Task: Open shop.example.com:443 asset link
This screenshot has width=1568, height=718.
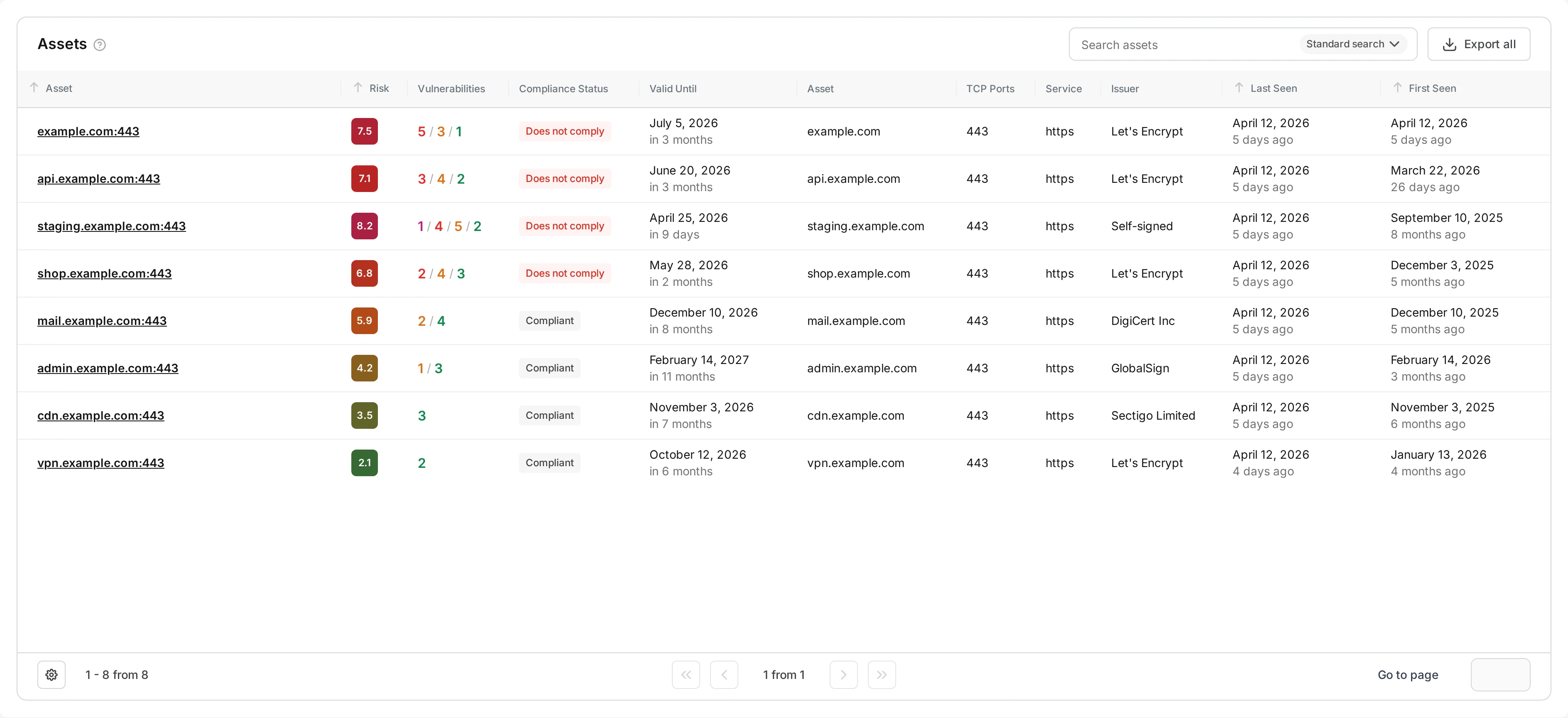Action: click(105, 273)
